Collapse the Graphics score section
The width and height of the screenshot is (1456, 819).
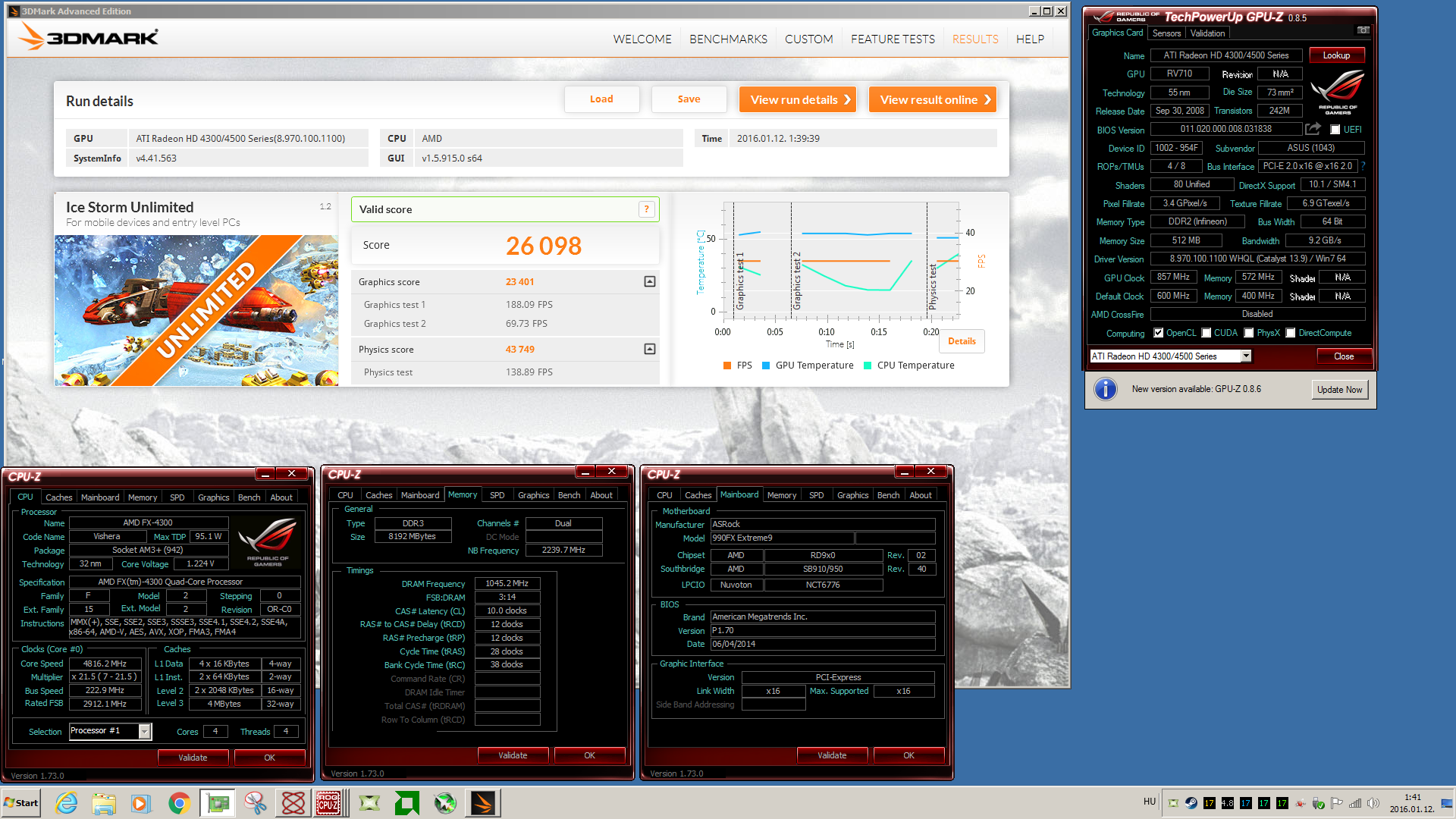(650, 281)
